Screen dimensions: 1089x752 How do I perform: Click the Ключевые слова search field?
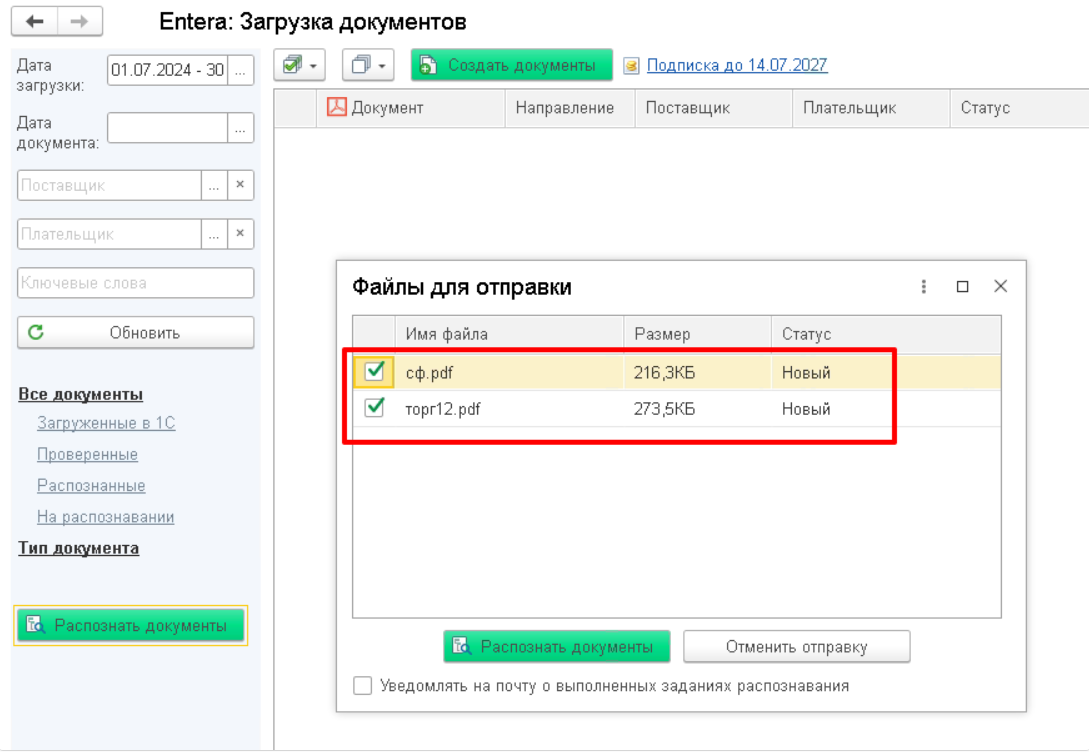point(135,283)
